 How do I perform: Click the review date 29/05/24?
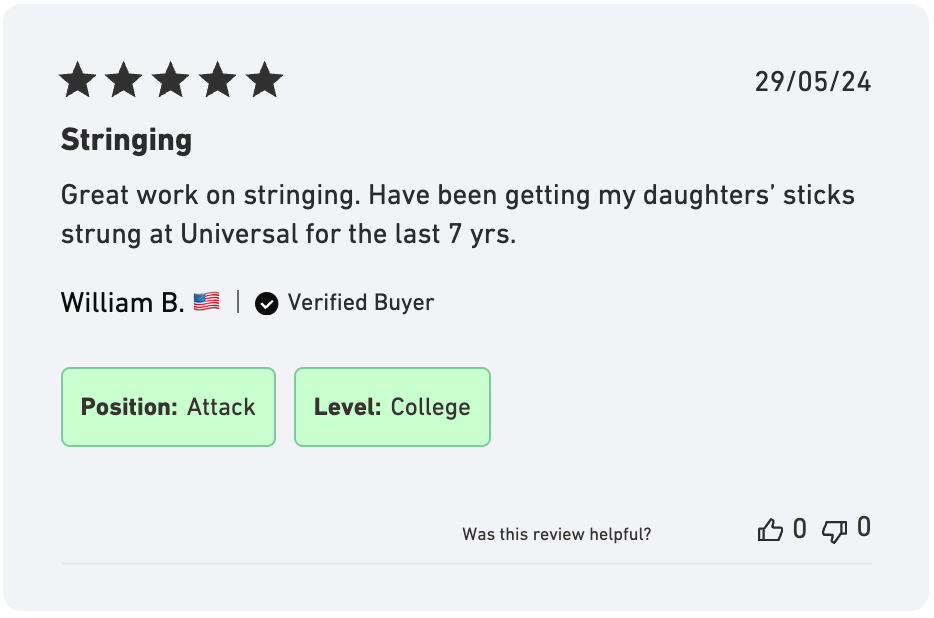pyautogui.click(x=813, y=82)
